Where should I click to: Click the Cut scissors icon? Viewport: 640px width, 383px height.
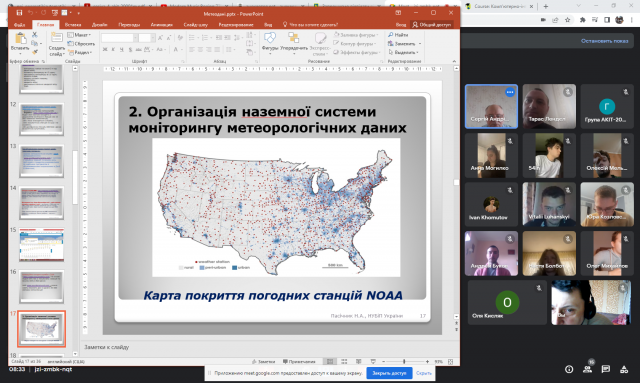[35, 35]
